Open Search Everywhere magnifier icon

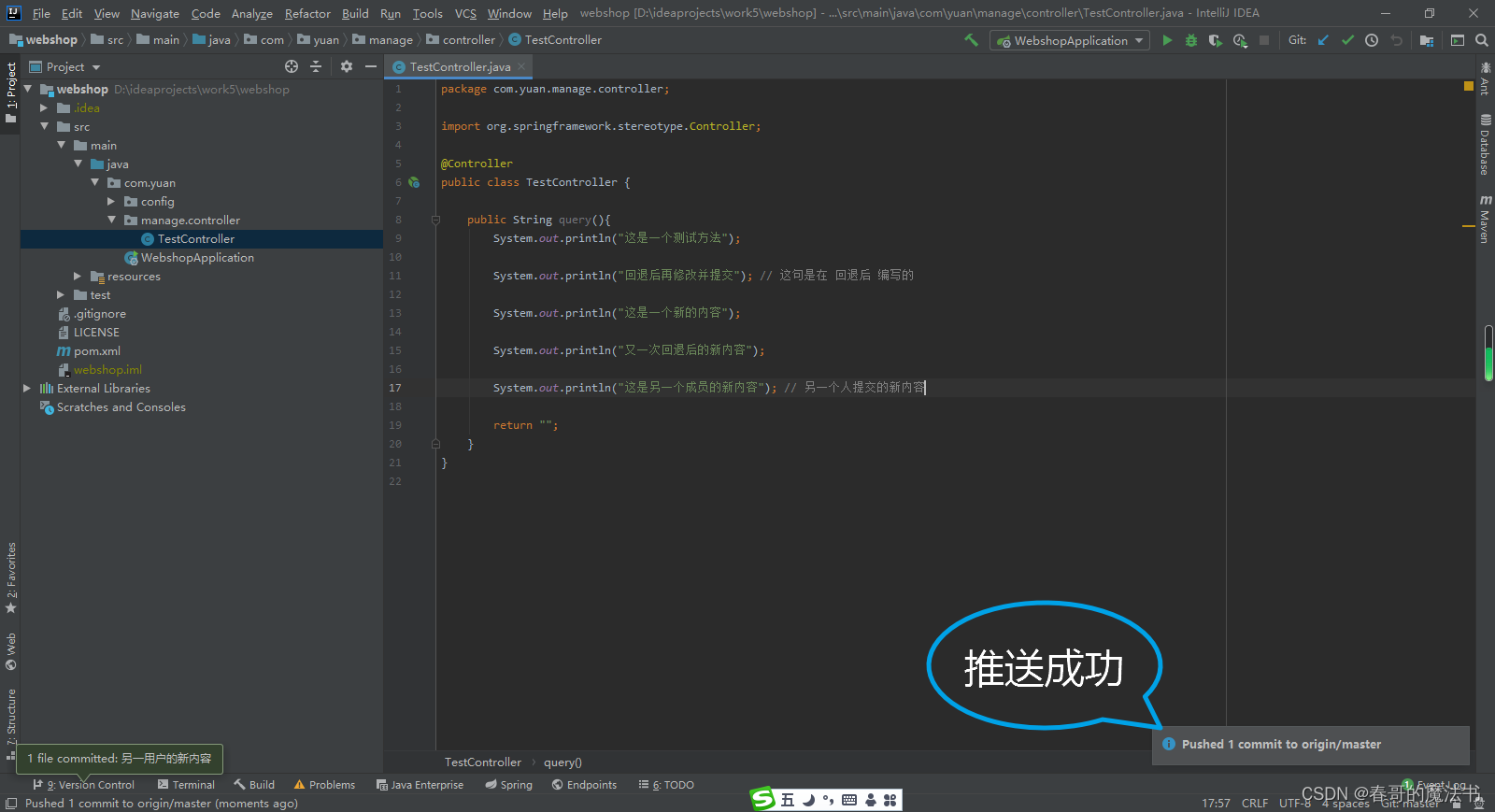[1482, 40]
